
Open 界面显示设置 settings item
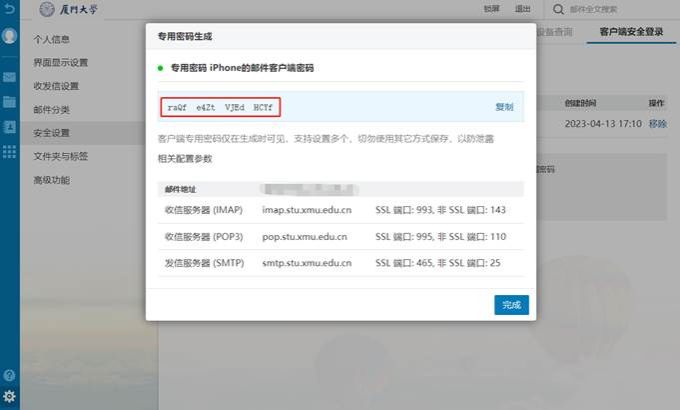(61, 62)
